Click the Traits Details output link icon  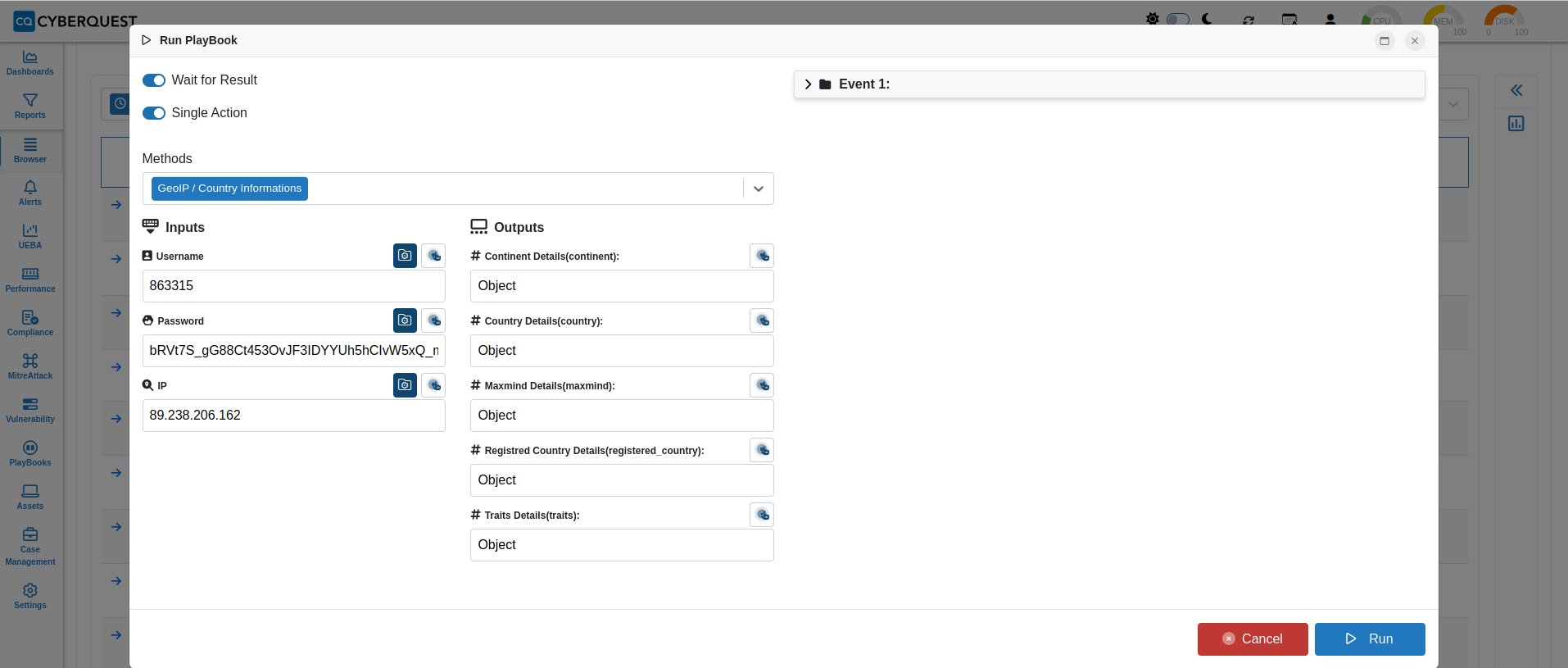(x=762, y=515)
